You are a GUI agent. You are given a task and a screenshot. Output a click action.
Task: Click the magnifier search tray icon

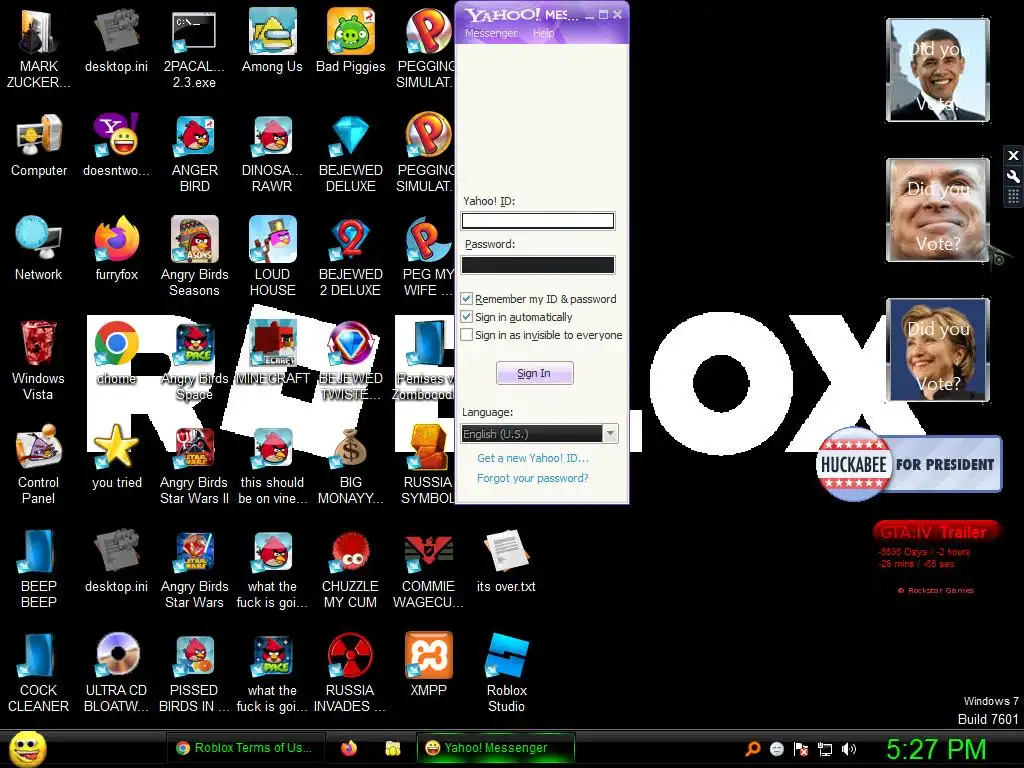coord(752,749)
